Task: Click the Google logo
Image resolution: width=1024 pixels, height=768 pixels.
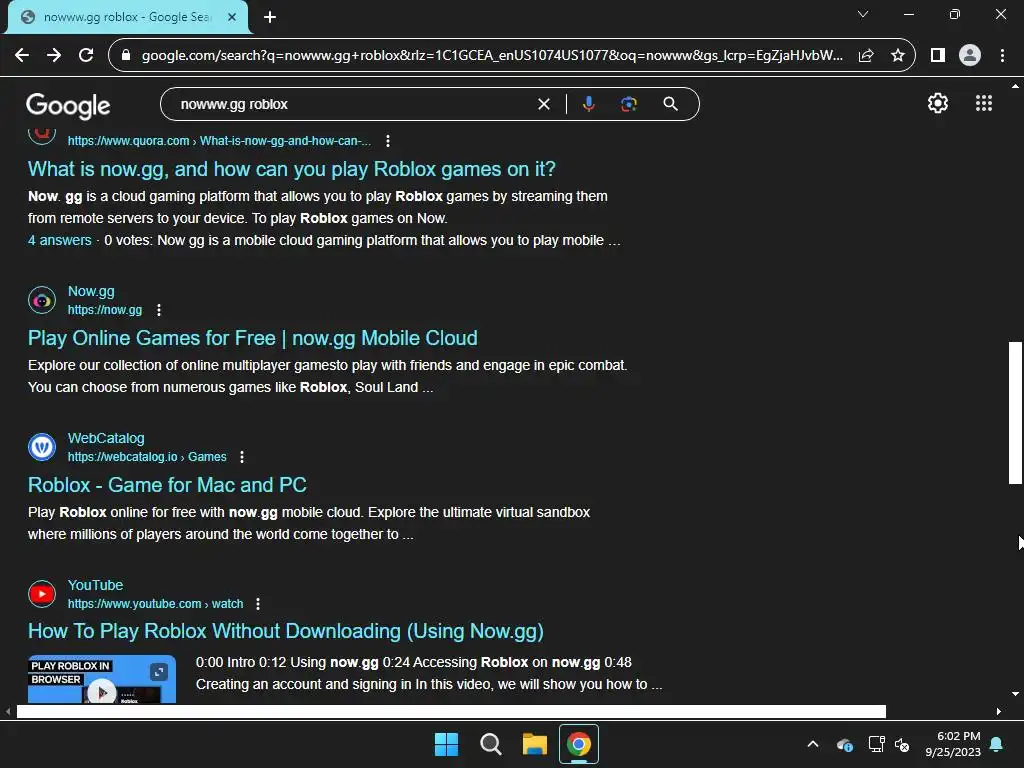Action: click(68, 105)
